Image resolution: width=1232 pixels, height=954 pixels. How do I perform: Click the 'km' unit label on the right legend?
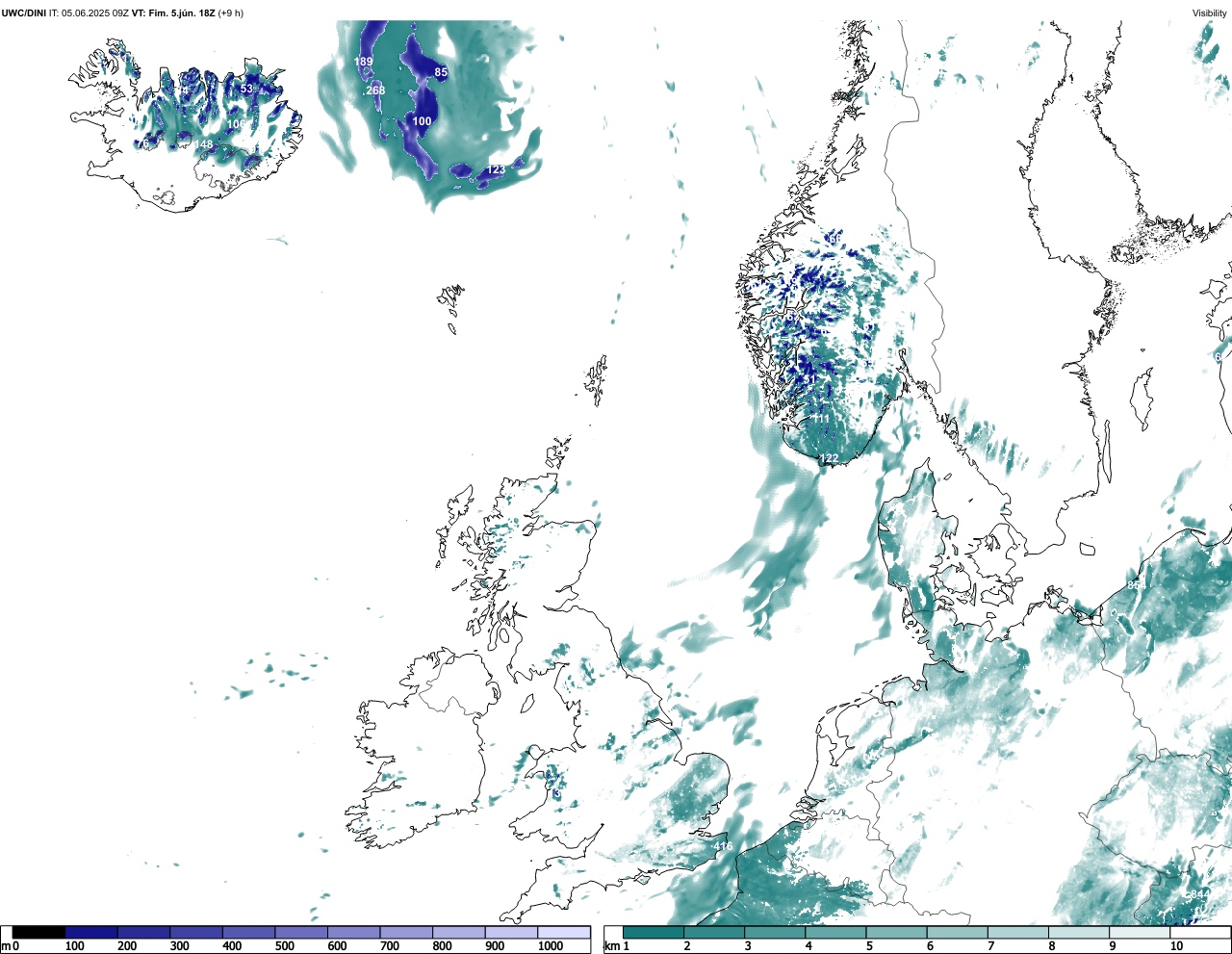pos(612,947)
